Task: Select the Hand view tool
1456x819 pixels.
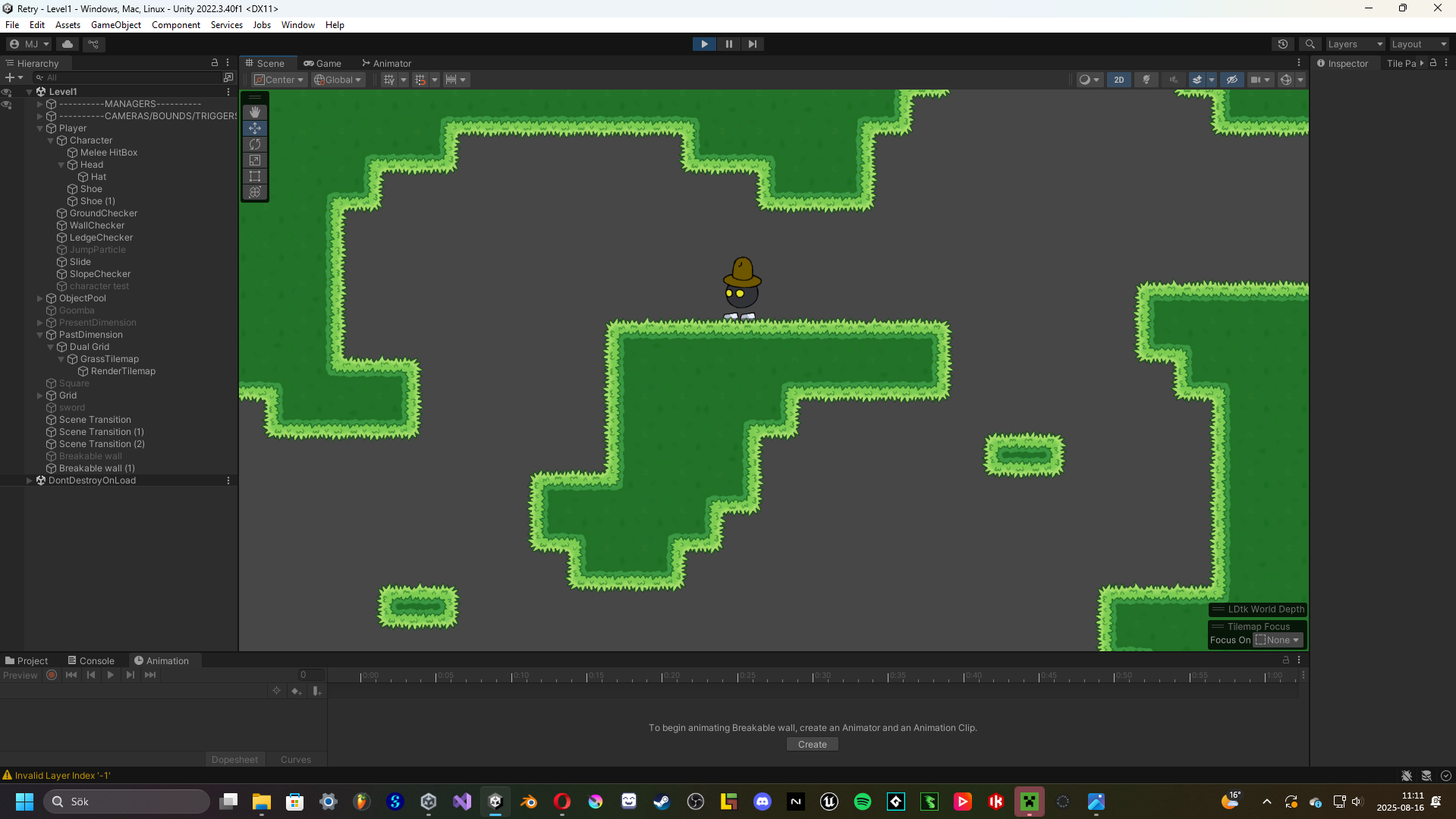Action: (255, 112)
